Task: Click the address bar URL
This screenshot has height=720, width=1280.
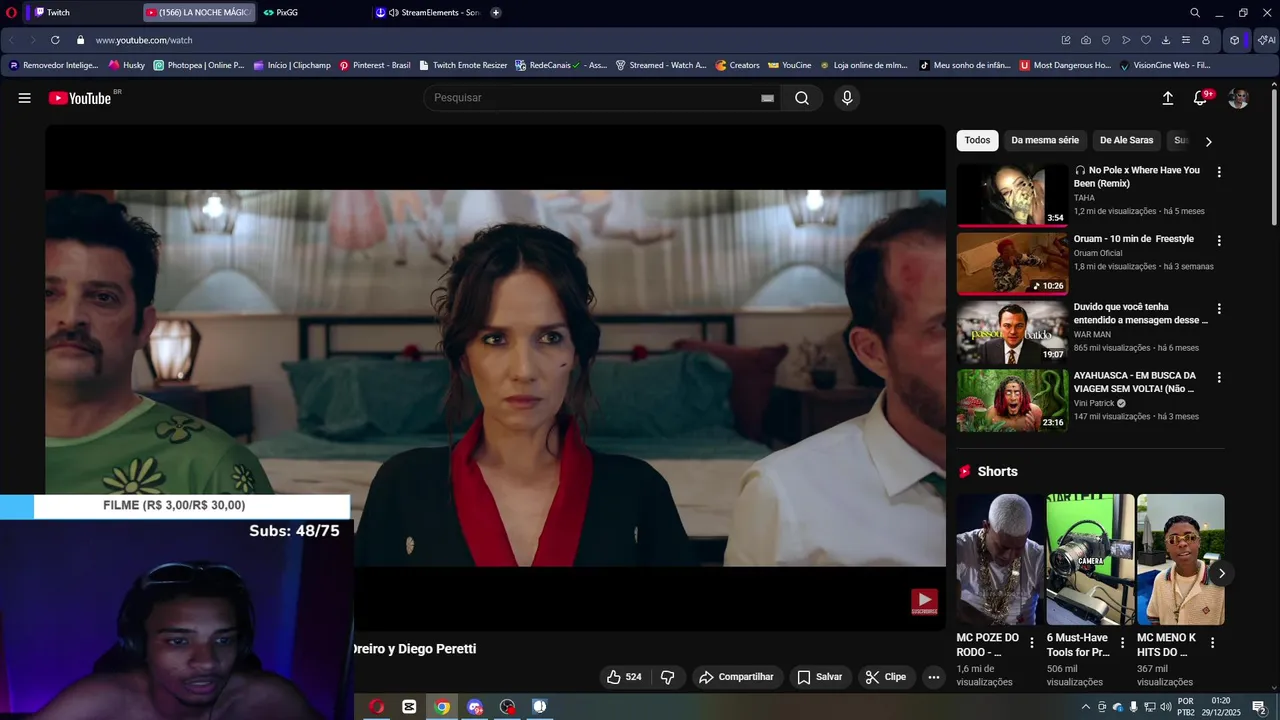Action: (144, 40)
